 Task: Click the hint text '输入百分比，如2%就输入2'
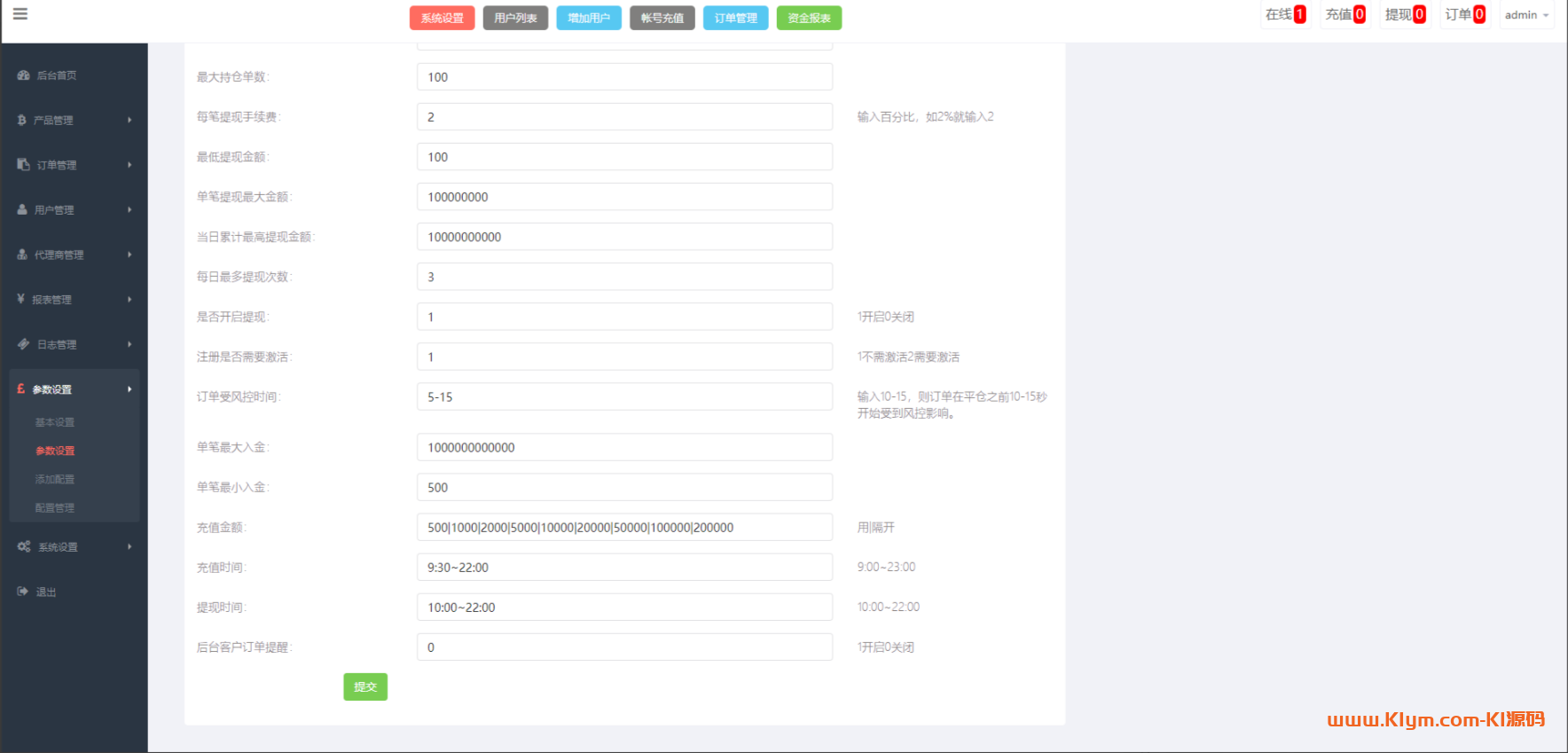pyautogui.click(x=925, y=117)
